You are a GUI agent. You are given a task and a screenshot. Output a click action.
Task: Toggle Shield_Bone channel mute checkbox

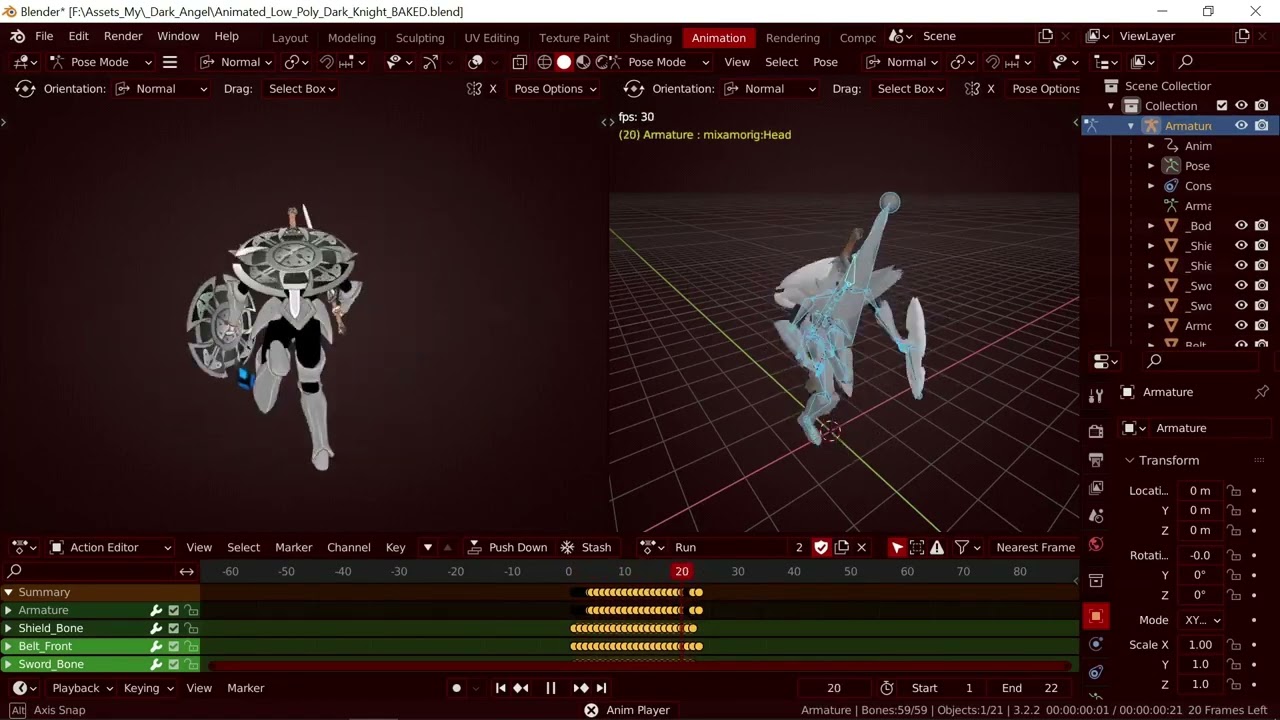pos(173,628)
